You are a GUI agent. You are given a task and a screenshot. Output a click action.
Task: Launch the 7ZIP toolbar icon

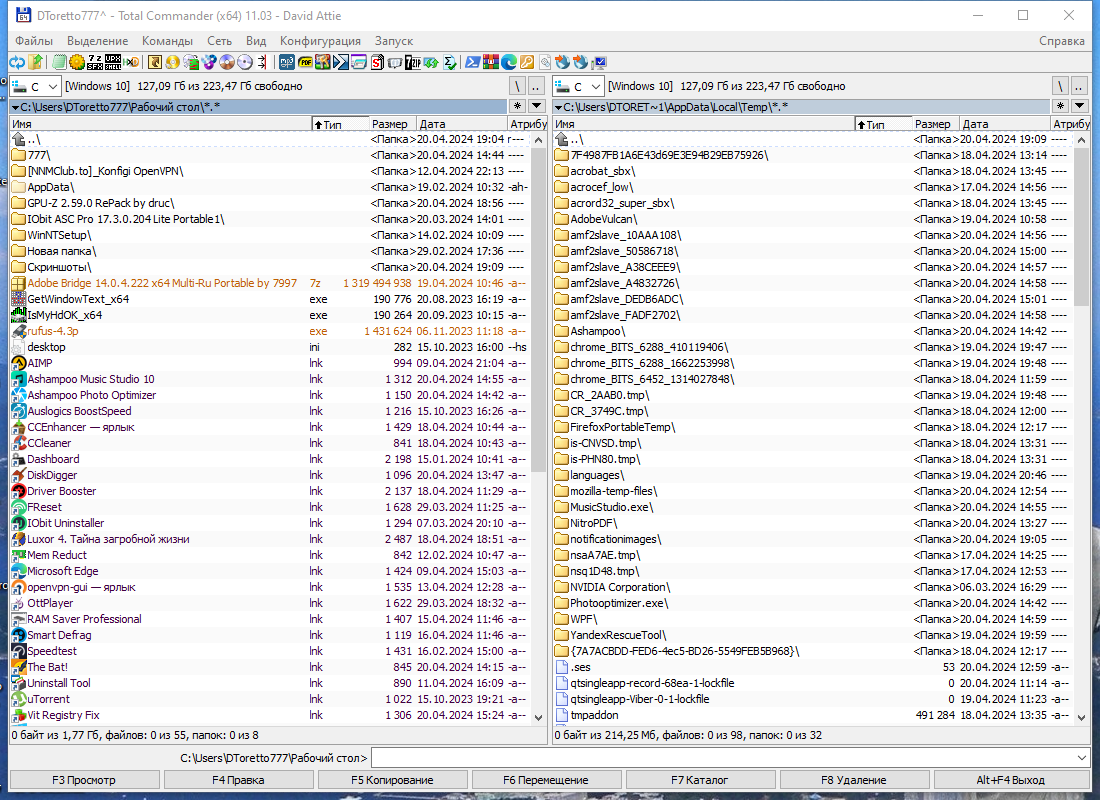tap(412, 62)
